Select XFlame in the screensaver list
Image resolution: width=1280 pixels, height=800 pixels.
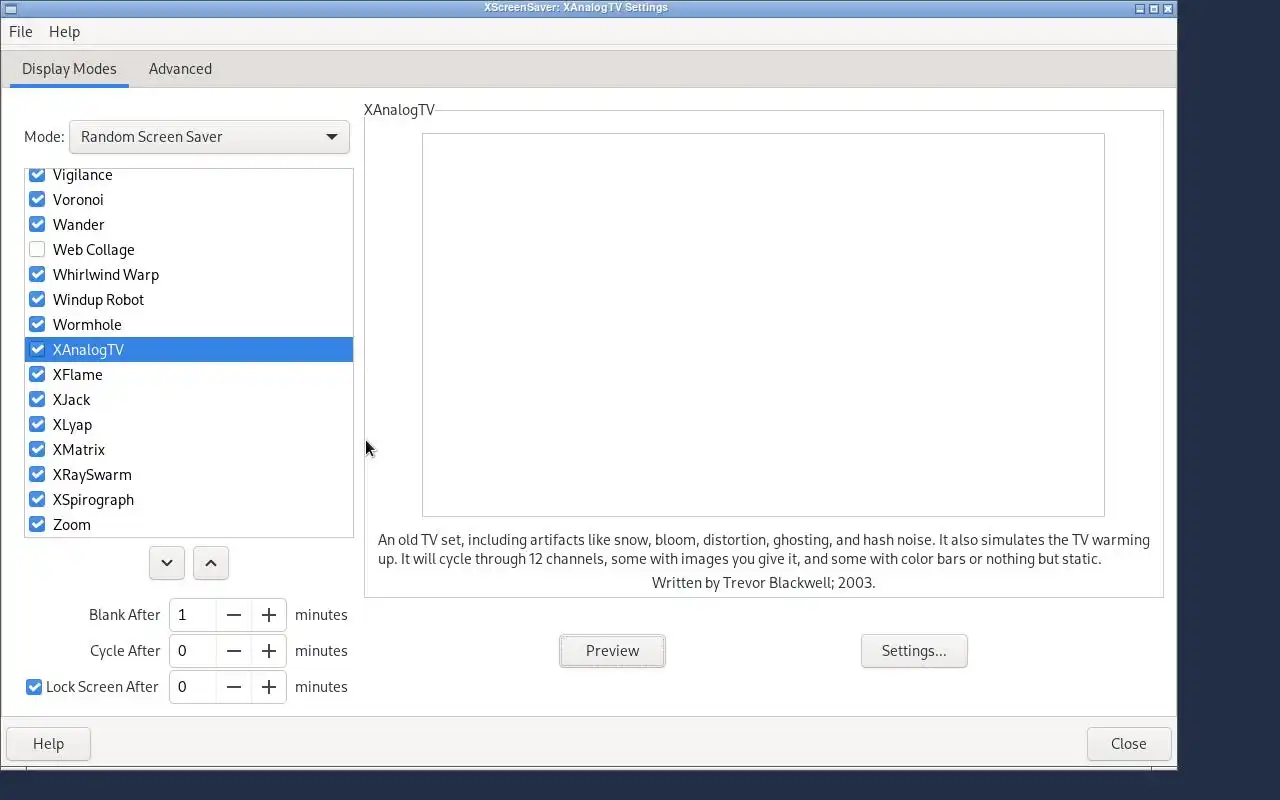tap(189, 375)
